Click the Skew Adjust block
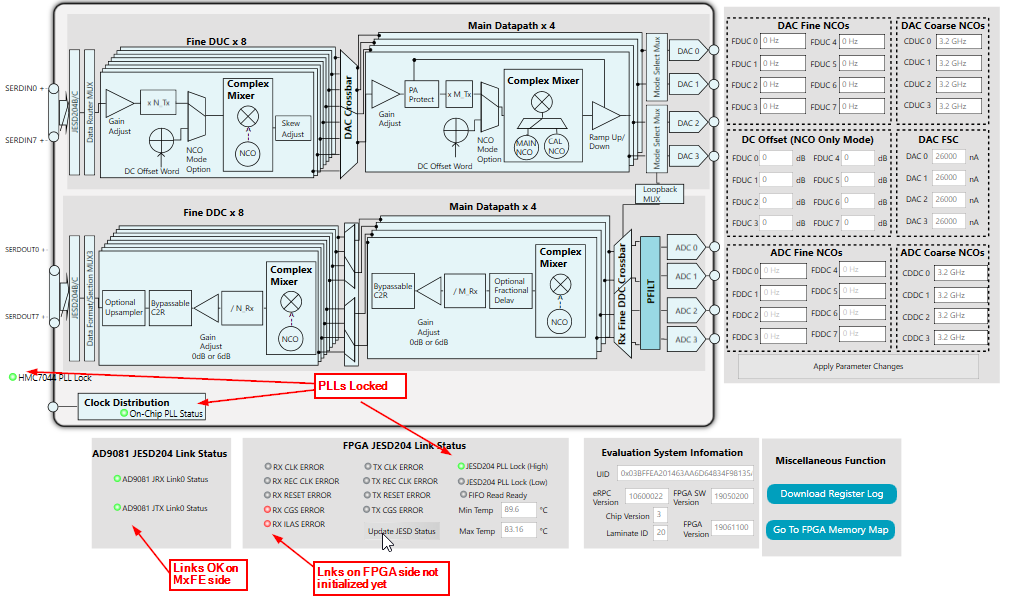The width and height of the screenshot is (1013, 611). click(x=292, y=129)
